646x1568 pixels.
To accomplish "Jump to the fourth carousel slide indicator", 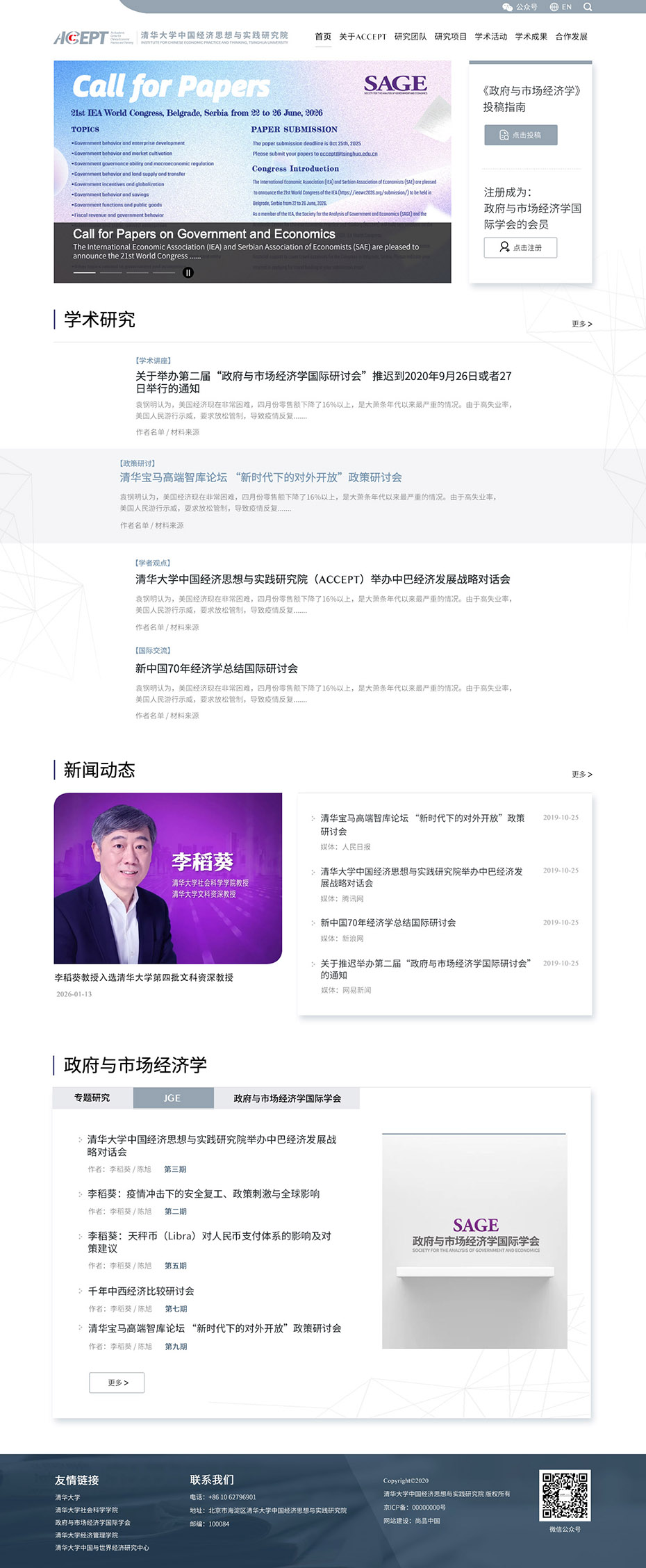I will 163,273.
